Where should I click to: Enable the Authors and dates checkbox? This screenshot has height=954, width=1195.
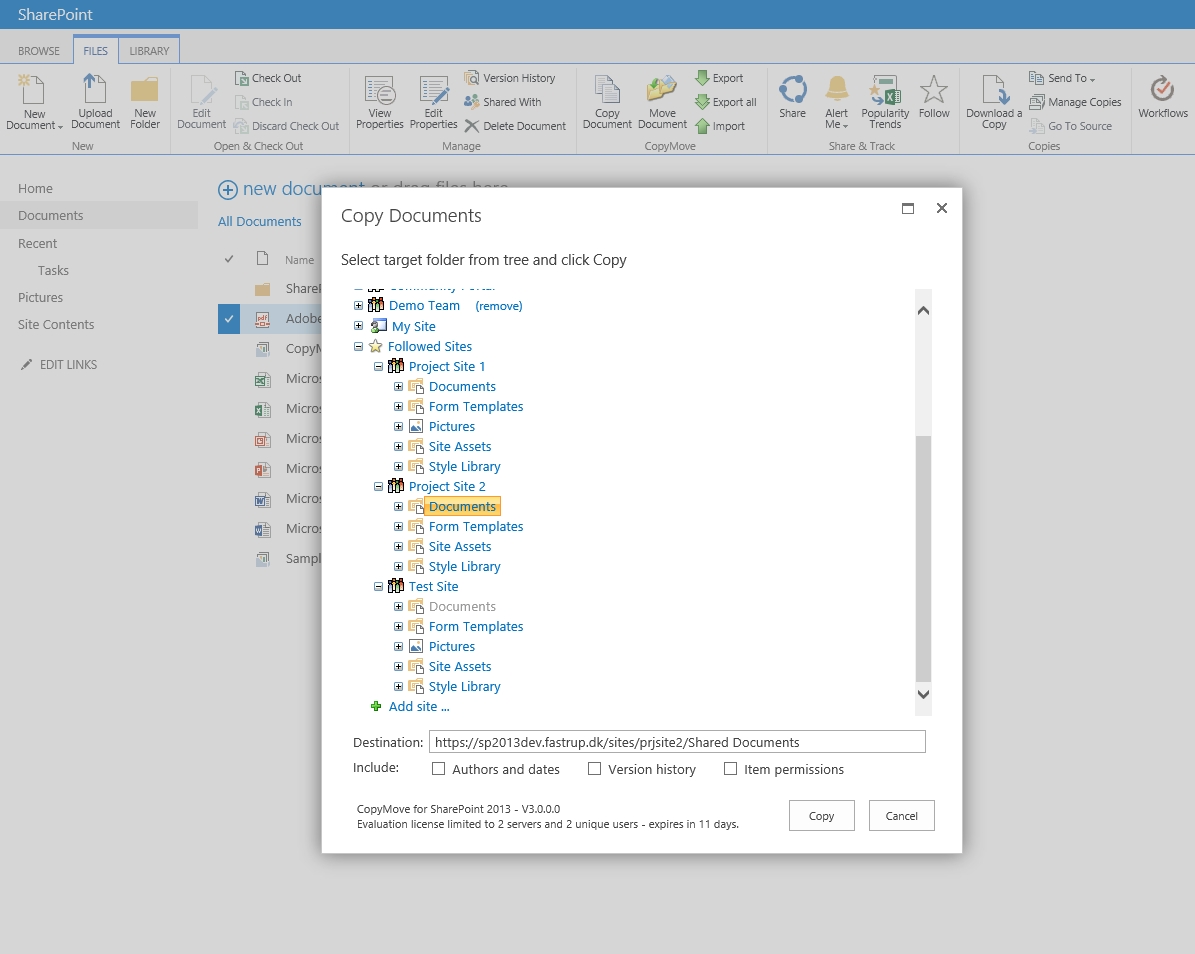click(x=438, y=768)
